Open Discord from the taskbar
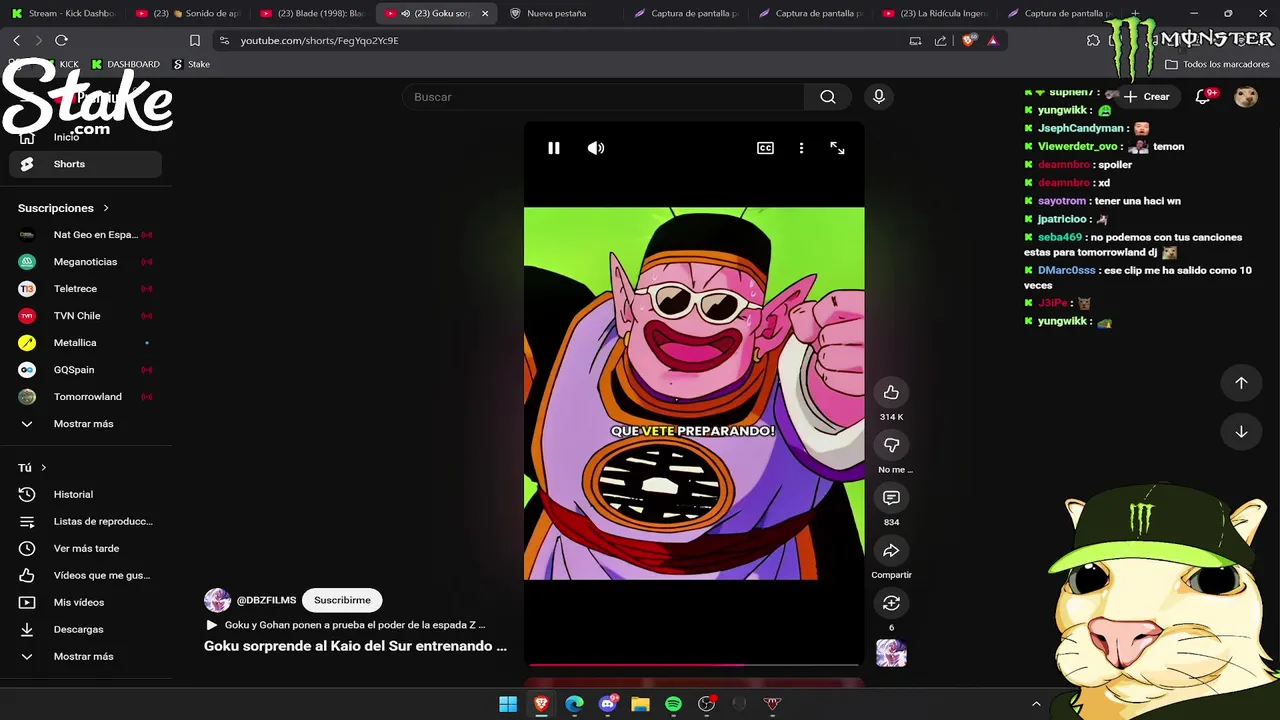 607,704
